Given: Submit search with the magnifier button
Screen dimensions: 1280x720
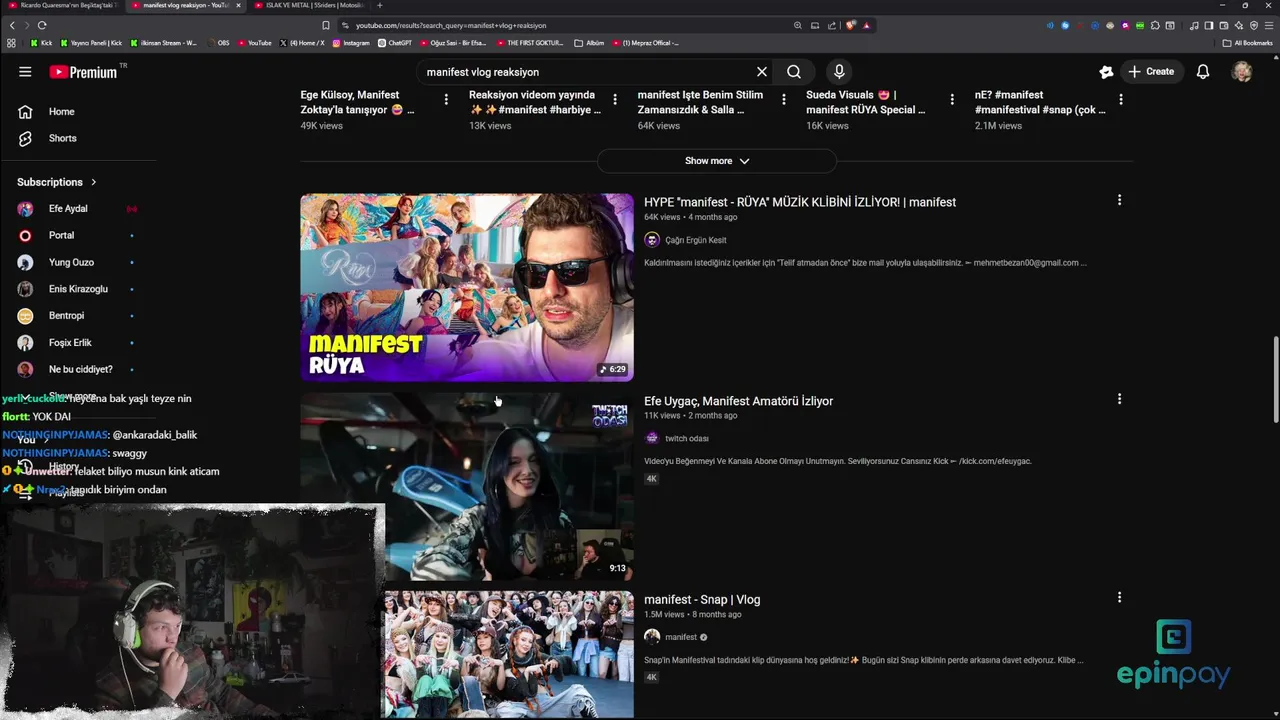Looking at the screenshot, I should [x=794, y=72].
